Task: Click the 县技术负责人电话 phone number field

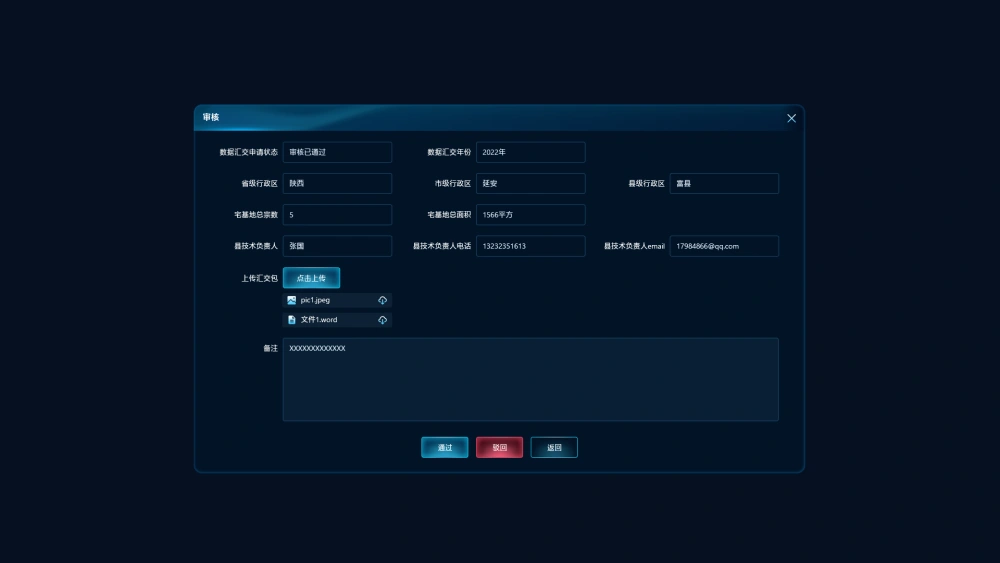Action: pyautogui.click(x=530, y=246)
